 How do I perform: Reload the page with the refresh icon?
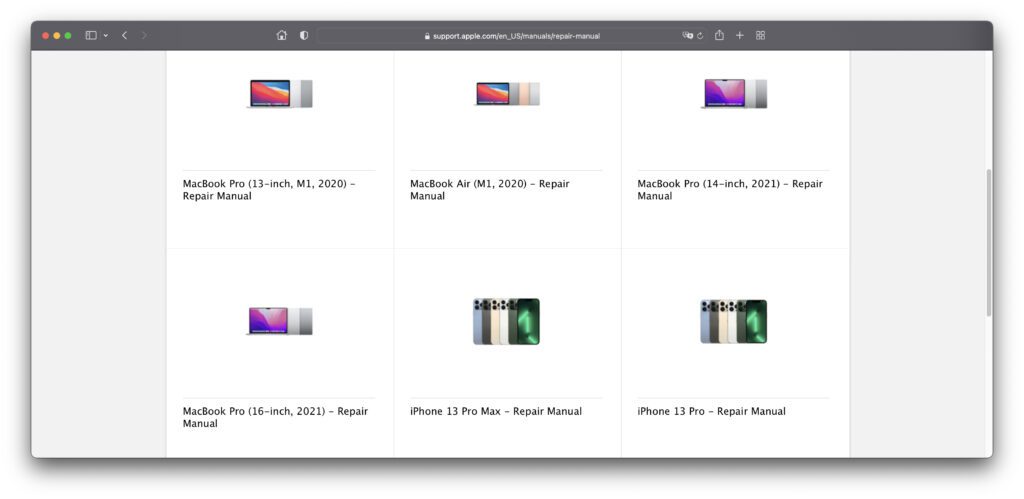[x=700, y=36]
